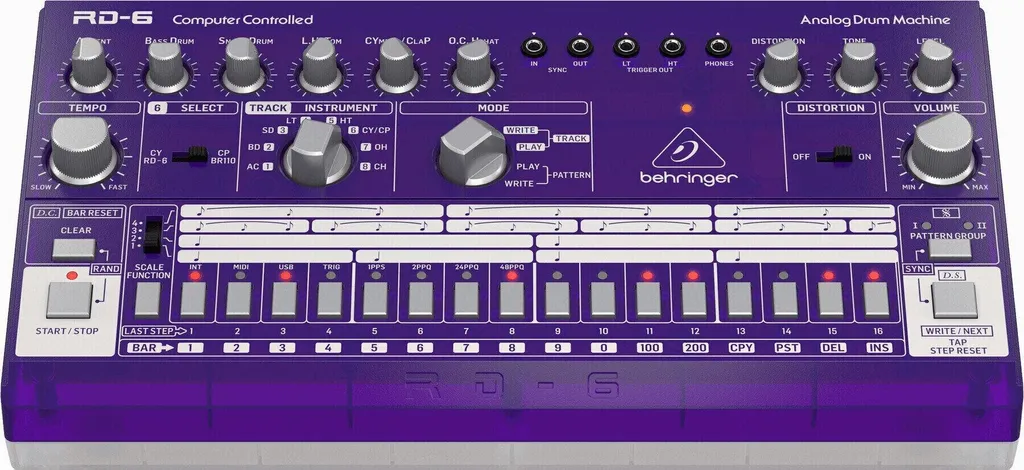Tap step button 5 labeled 1PPS
1024x470 pixels.
coord(376,300)
